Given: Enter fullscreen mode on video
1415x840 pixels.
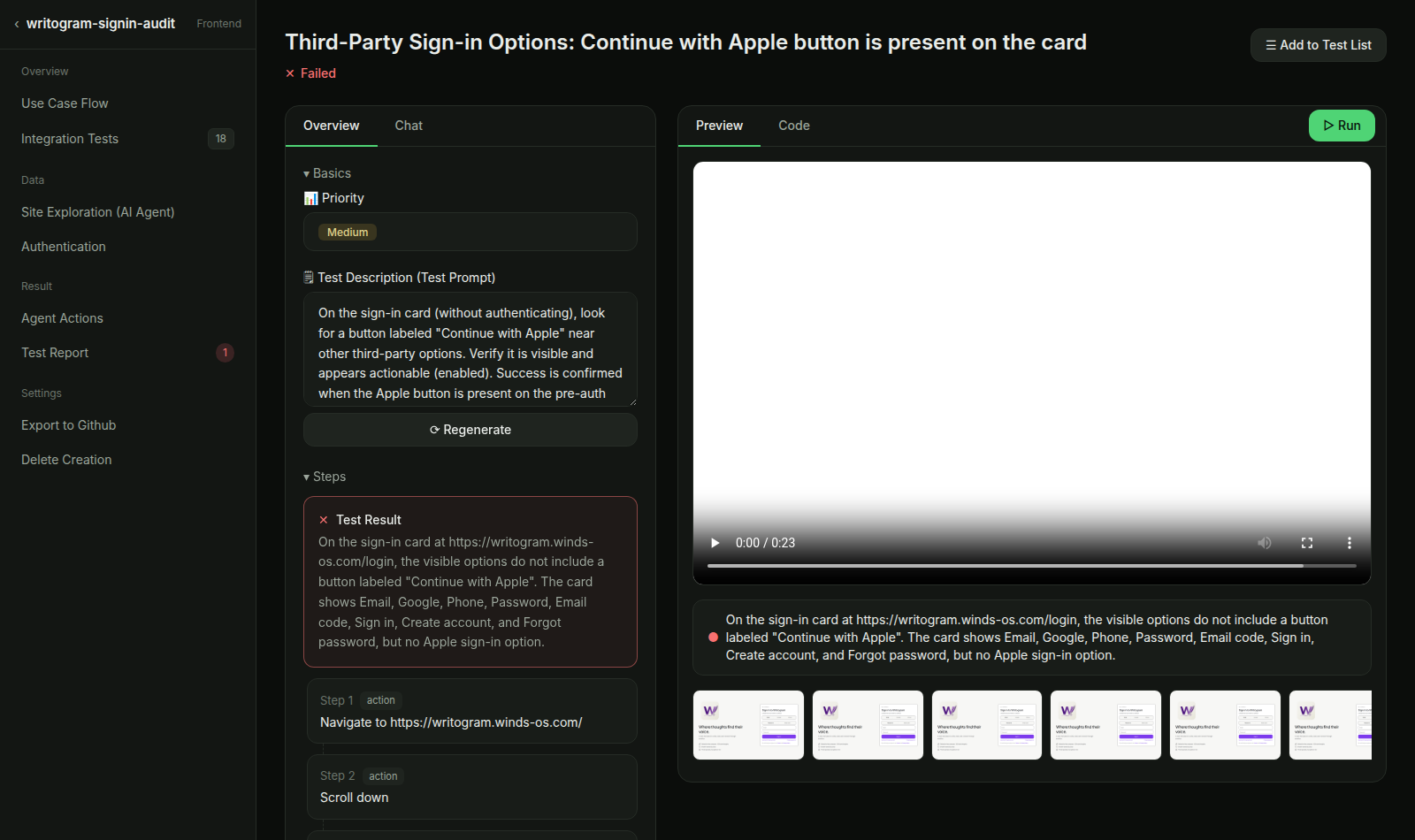Looking at the screenshot, I should (1307, 543).
